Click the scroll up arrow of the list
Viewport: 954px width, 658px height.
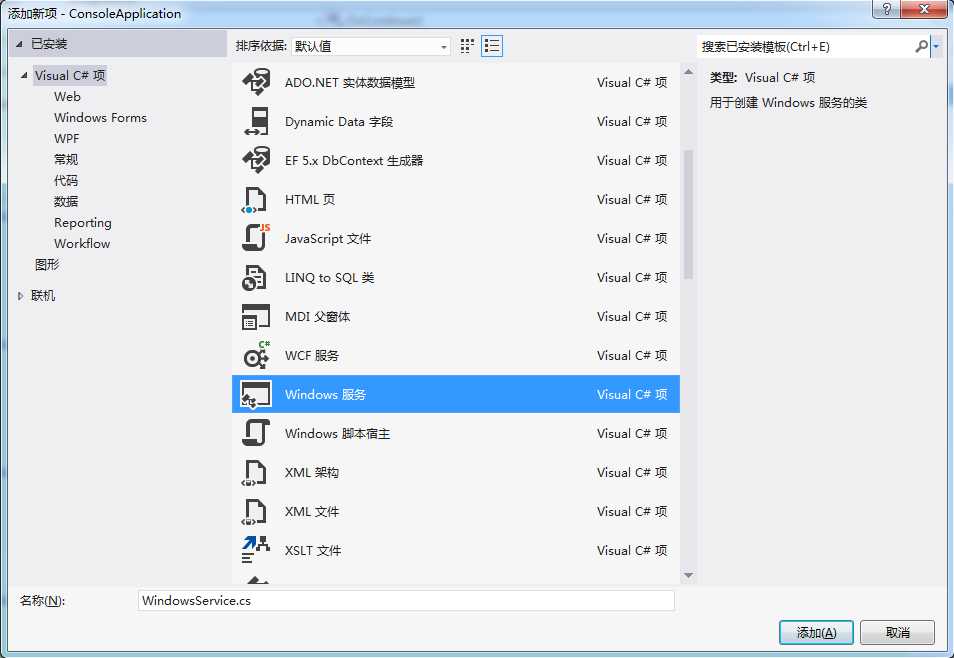[x=688, y=72]
